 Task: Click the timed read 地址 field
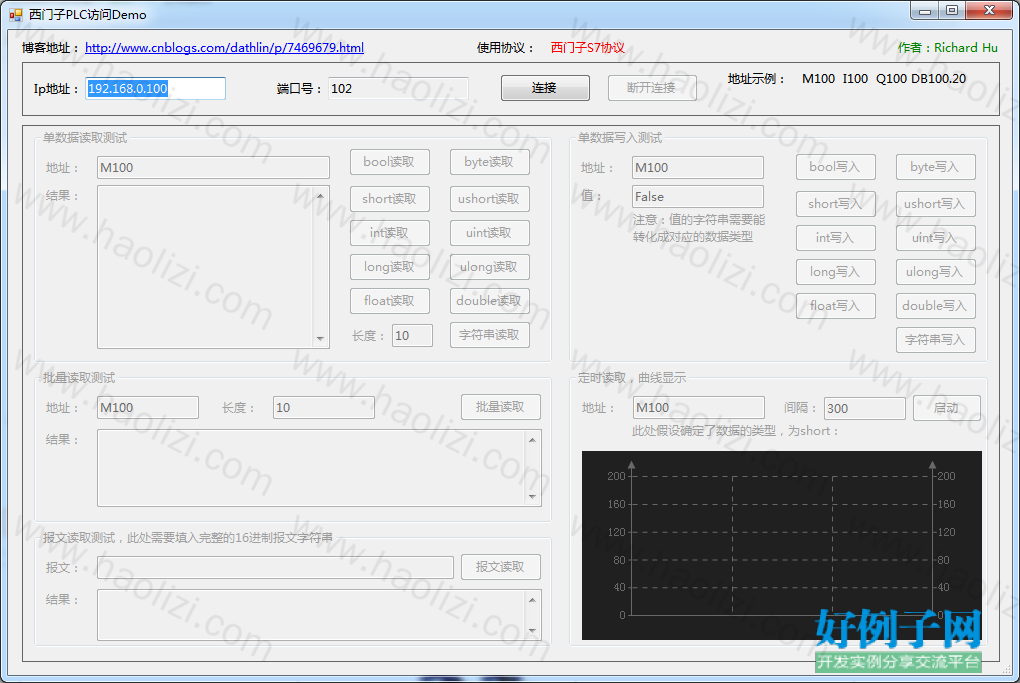tap(699, 408)
